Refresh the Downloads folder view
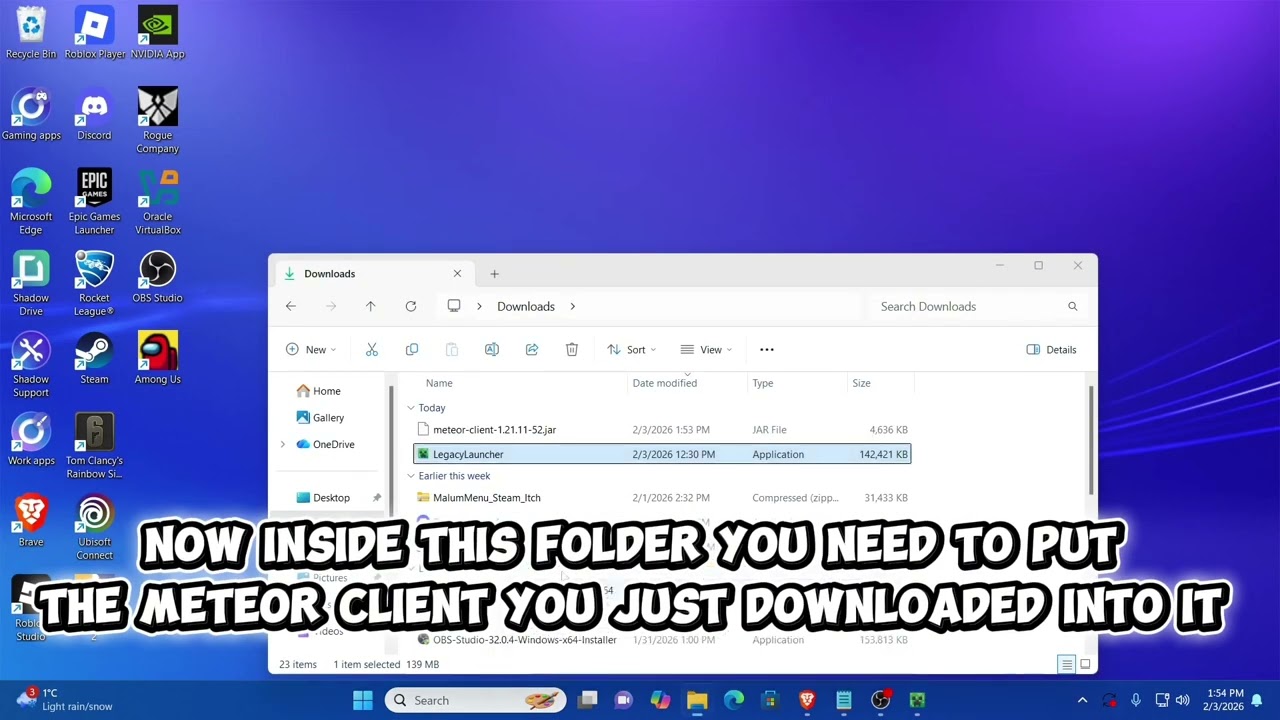Viewport: 1280px width, 720px height. [x=411, y=306]
